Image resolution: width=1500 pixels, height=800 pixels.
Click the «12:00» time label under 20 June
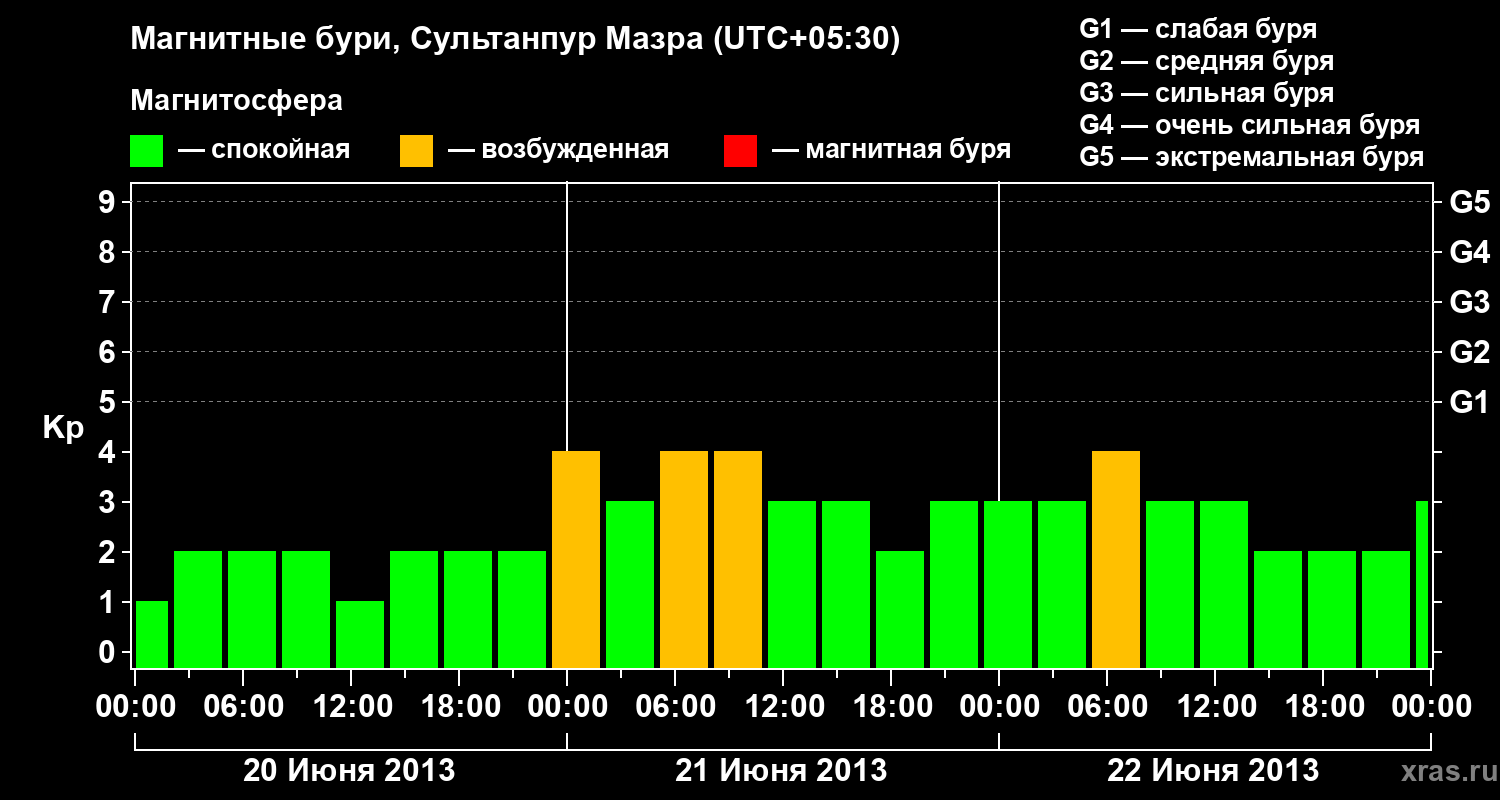(351, 707)
